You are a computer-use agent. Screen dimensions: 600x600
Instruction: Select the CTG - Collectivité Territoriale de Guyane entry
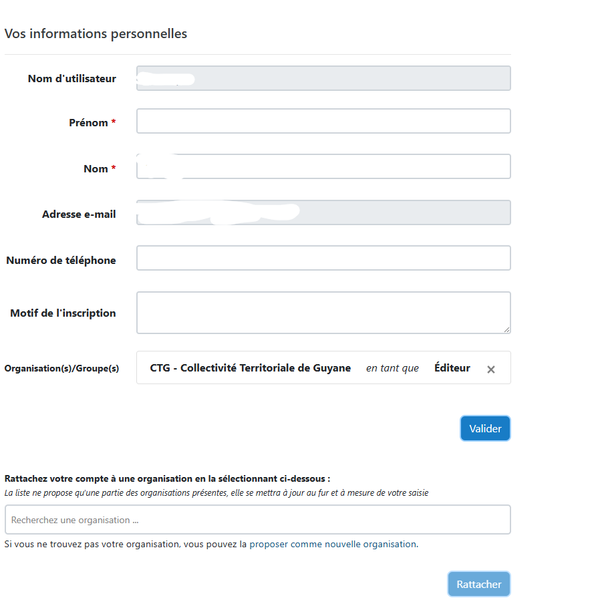pos(250,368)
